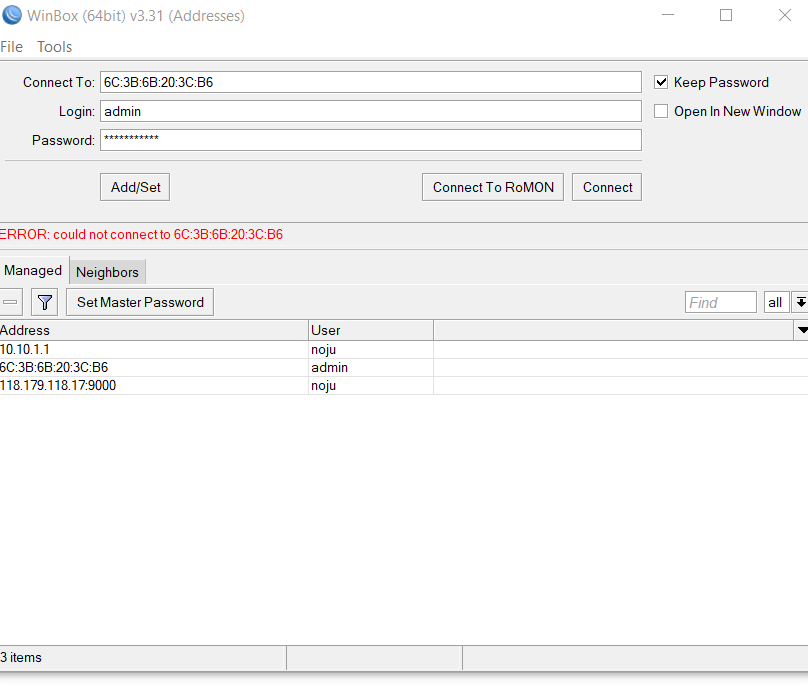Toggle the Keep Password checkbox
Viewport: 808px width, 700px height.
coord(661,82)
